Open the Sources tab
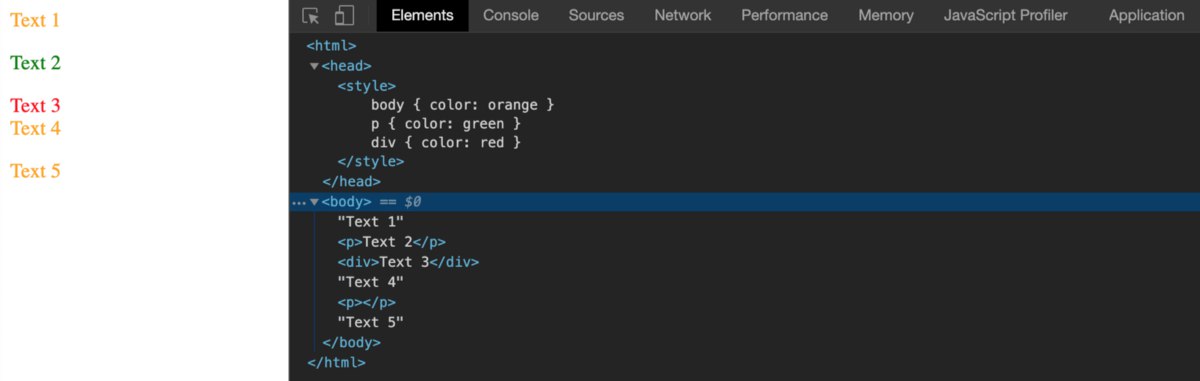Image resolution: width=1200 pixels, height=381 pixels. (x=596, y=15)
